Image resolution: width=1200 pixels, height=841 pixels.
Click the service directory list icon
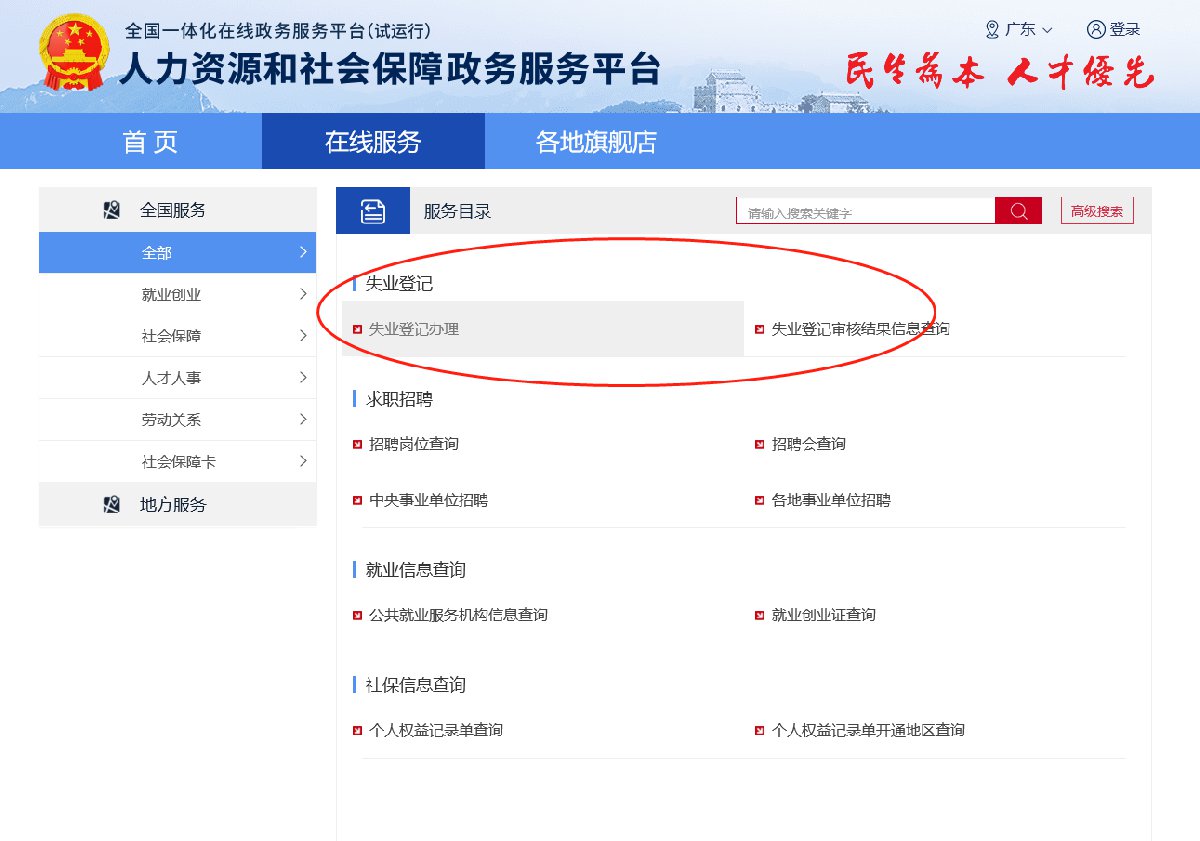point(373,211)
